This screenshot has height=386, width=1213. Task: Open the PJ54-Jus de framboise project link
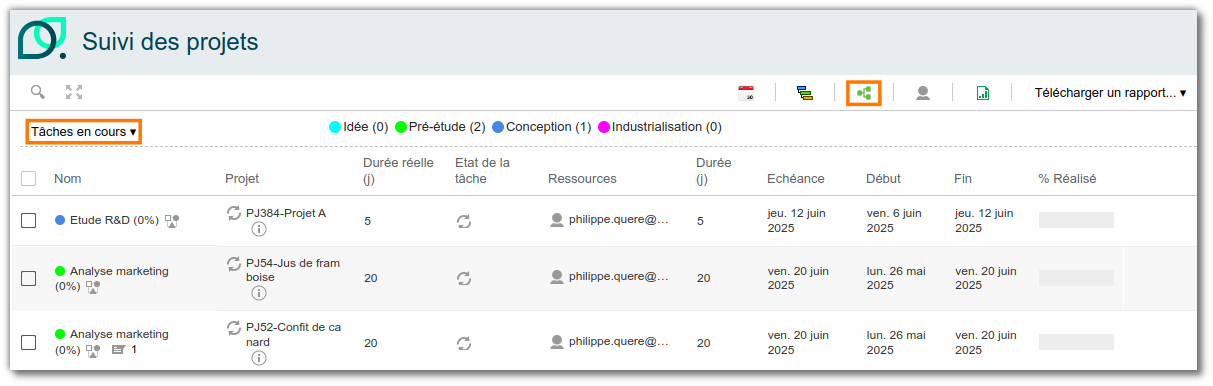click(293, 270)
